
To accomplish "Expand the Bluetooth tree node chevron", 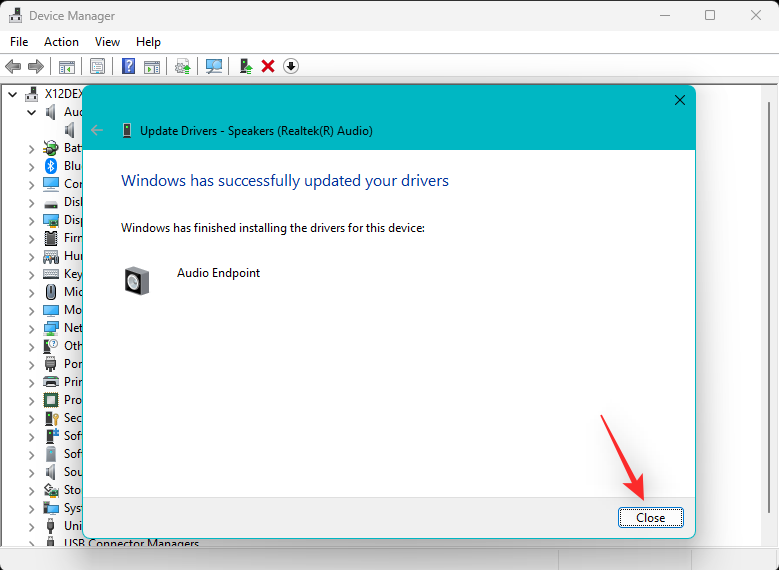I will click(31, 166).
